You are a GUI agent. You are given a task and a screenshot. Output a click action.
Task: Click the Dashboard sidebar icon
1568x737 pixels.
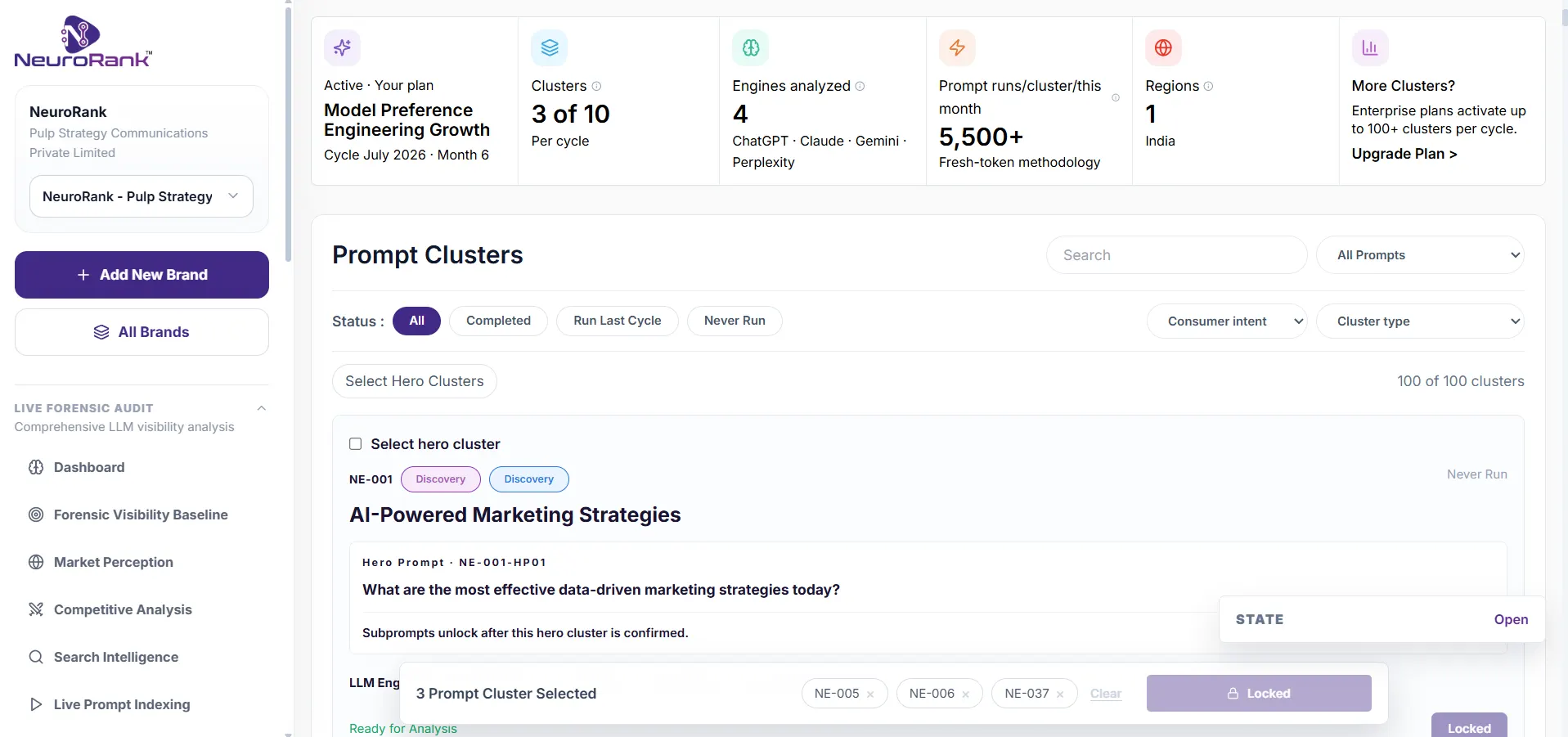point(36,467)
